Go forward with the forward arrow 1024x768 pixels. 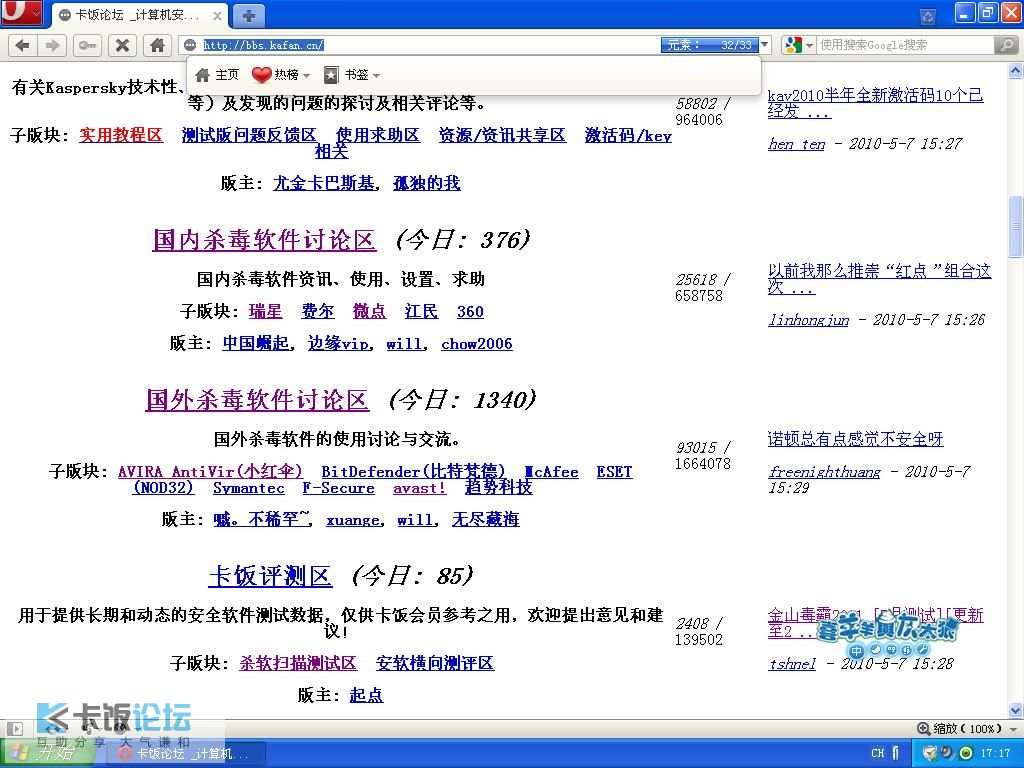(x=52, y=45)
